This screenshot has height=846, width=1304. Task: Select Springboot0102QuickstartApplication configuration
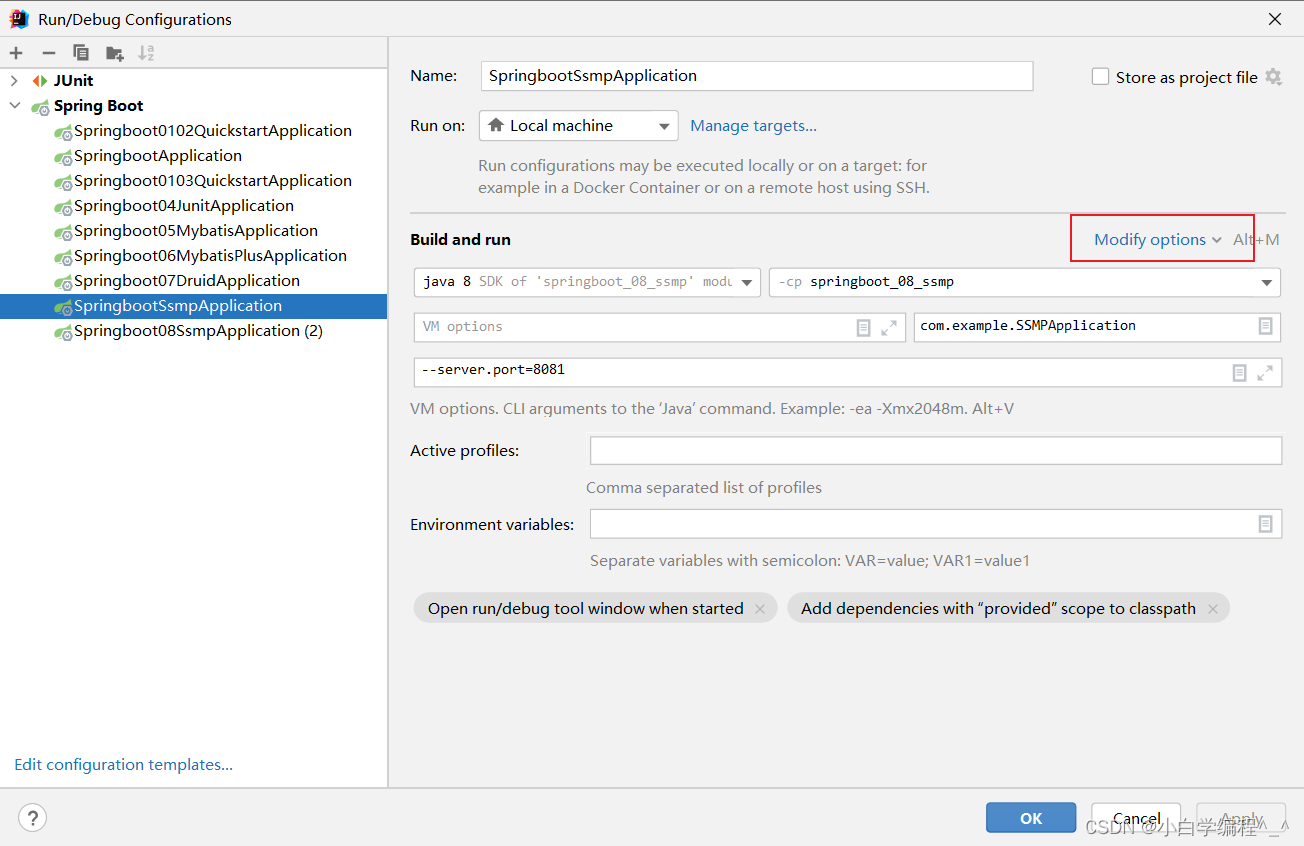[213, 131]
